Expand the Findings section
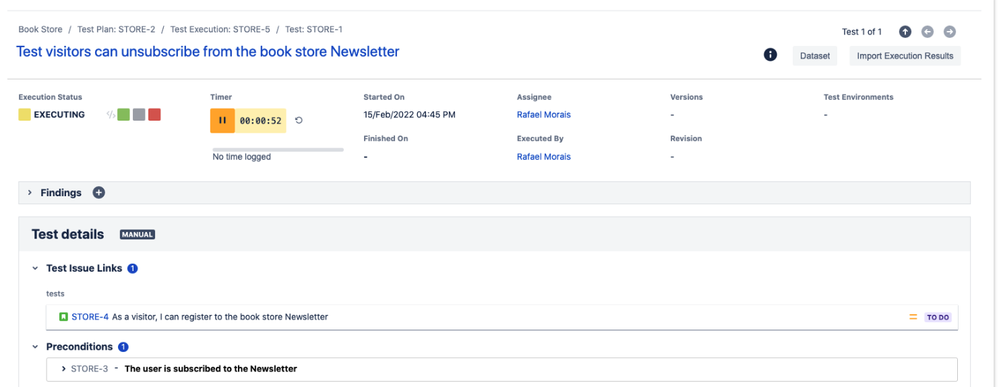 click(x=29, y=193)
